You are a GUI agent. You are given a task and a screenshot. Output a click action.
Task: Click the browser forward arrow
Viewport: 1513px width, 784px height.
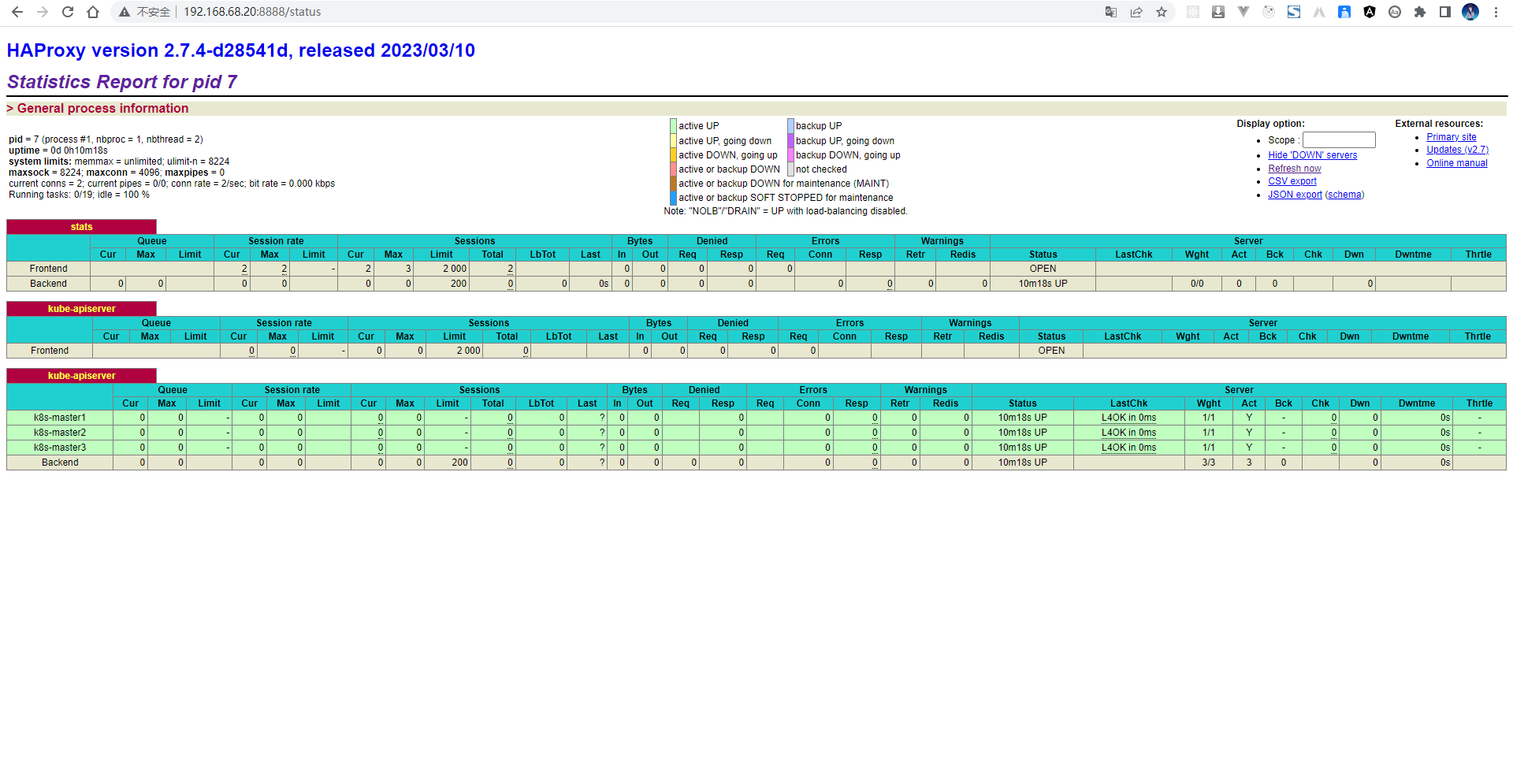(43, 12)
